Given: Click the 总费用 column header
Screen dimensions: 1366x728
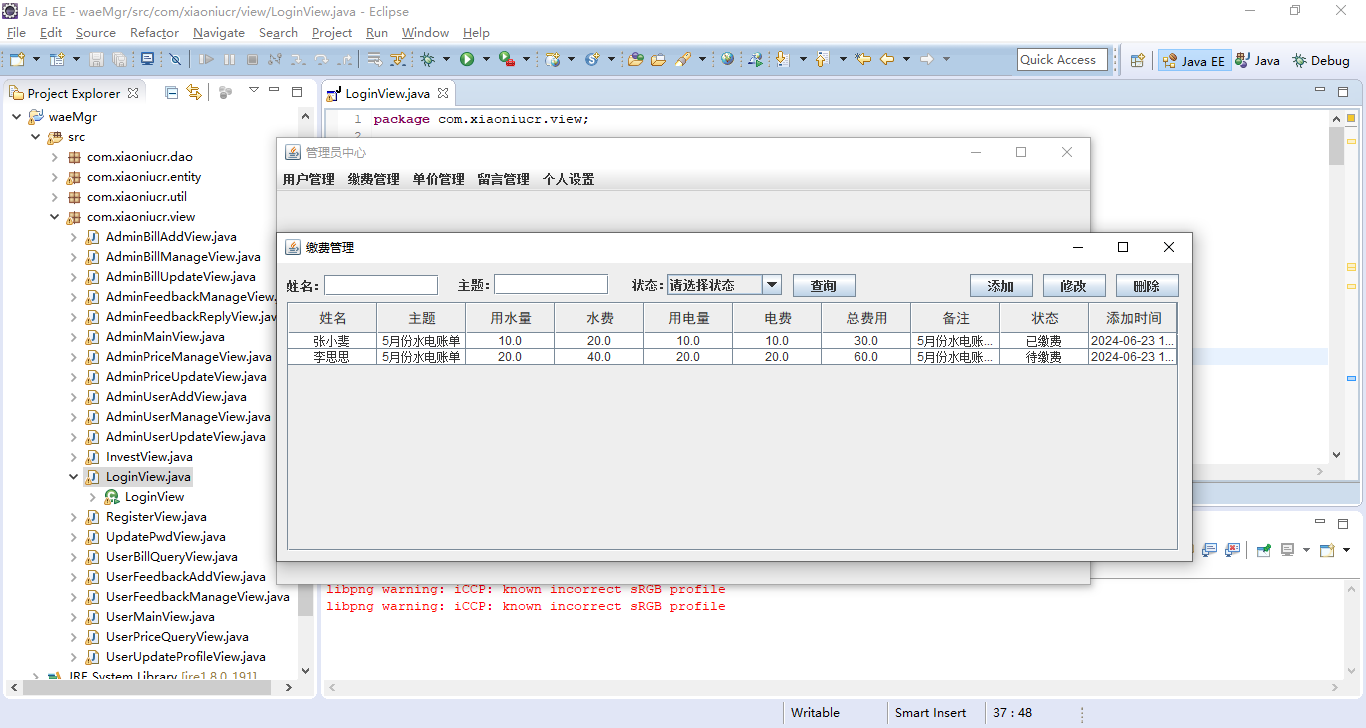Looking at the screenshot, I should [866, 318].
